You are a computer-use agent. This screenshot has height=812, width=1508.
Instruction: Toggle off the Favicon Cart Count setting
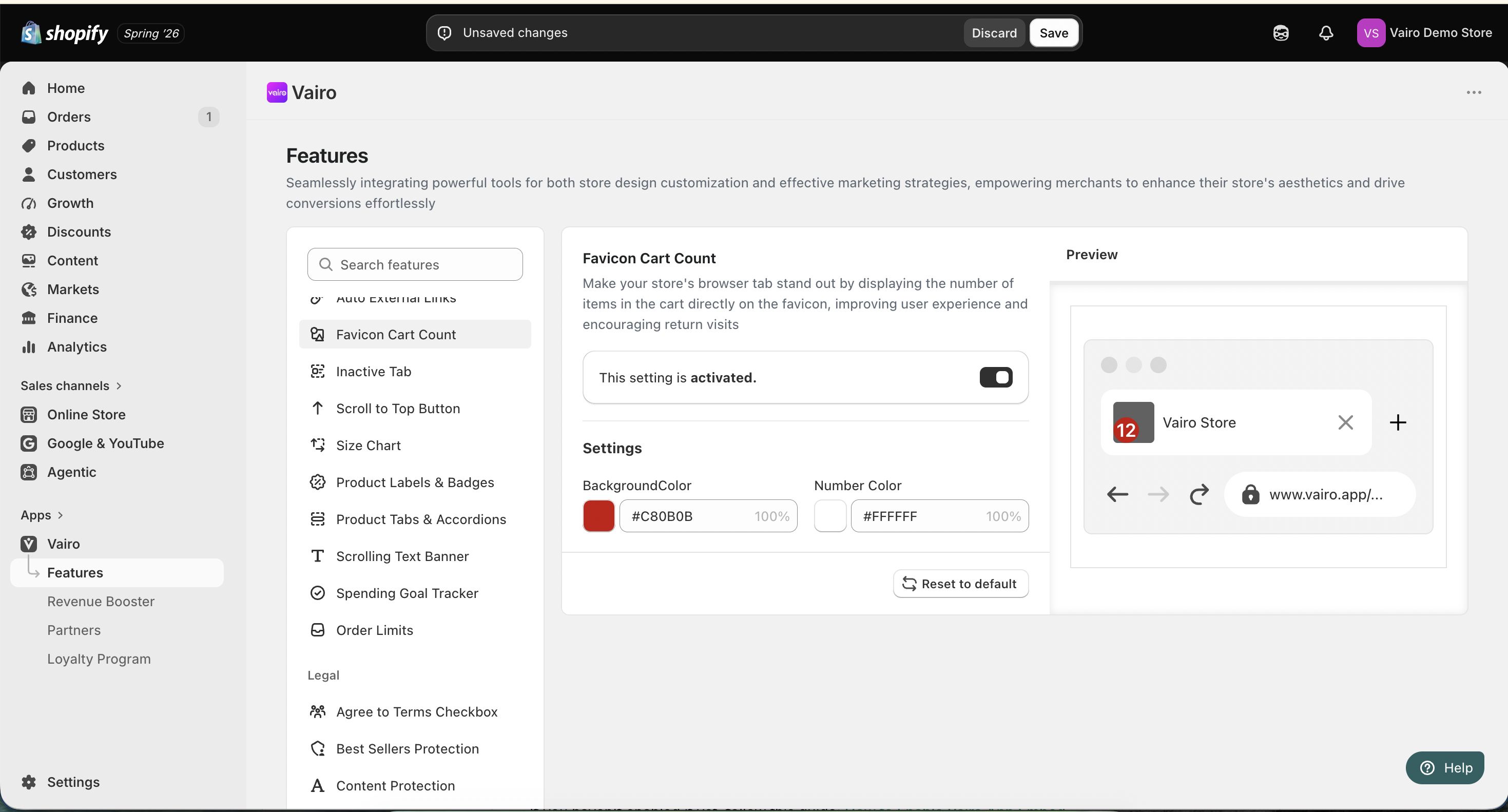click(996, 377)
